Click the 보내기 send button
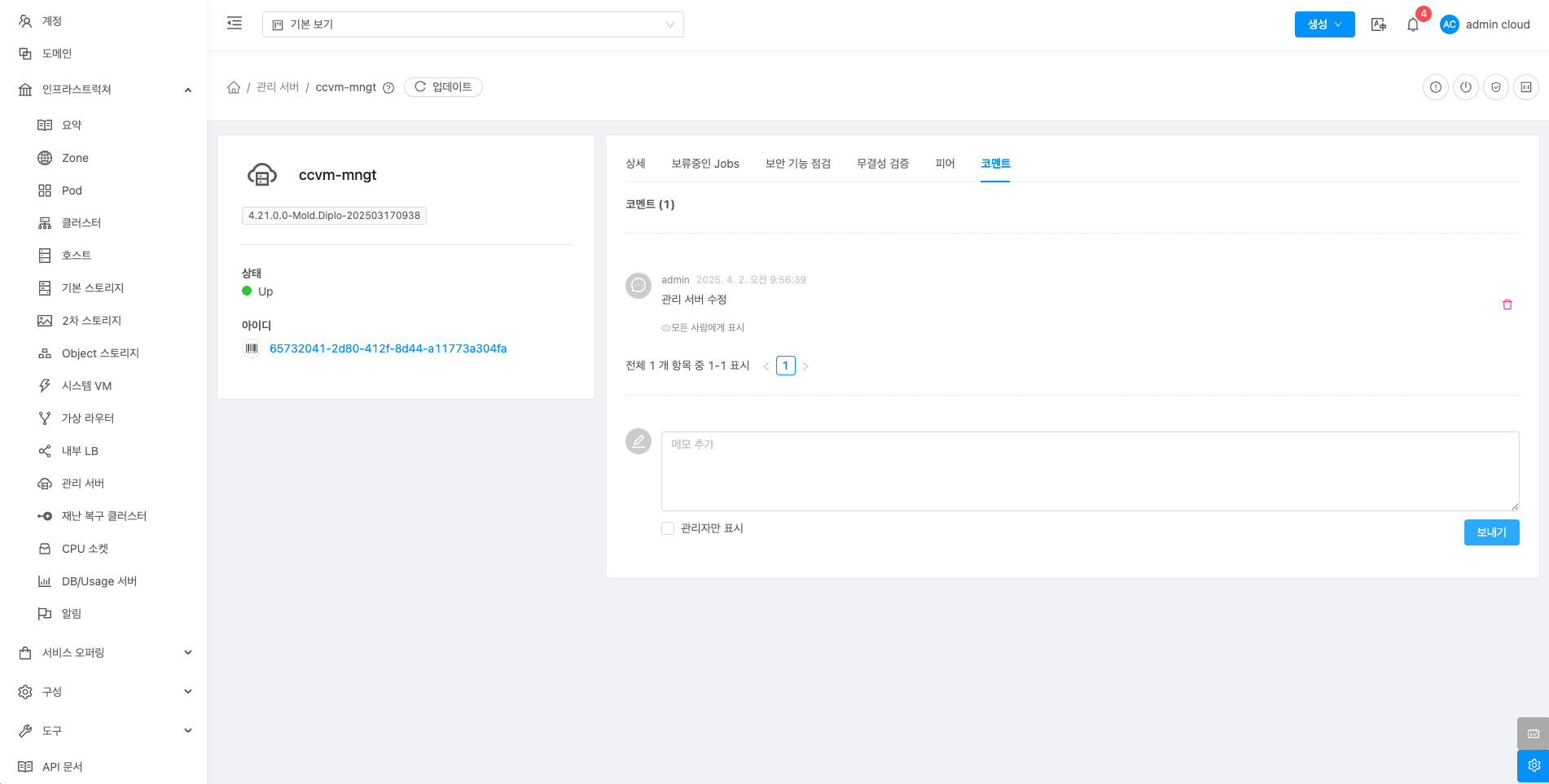 (1491, 532)
